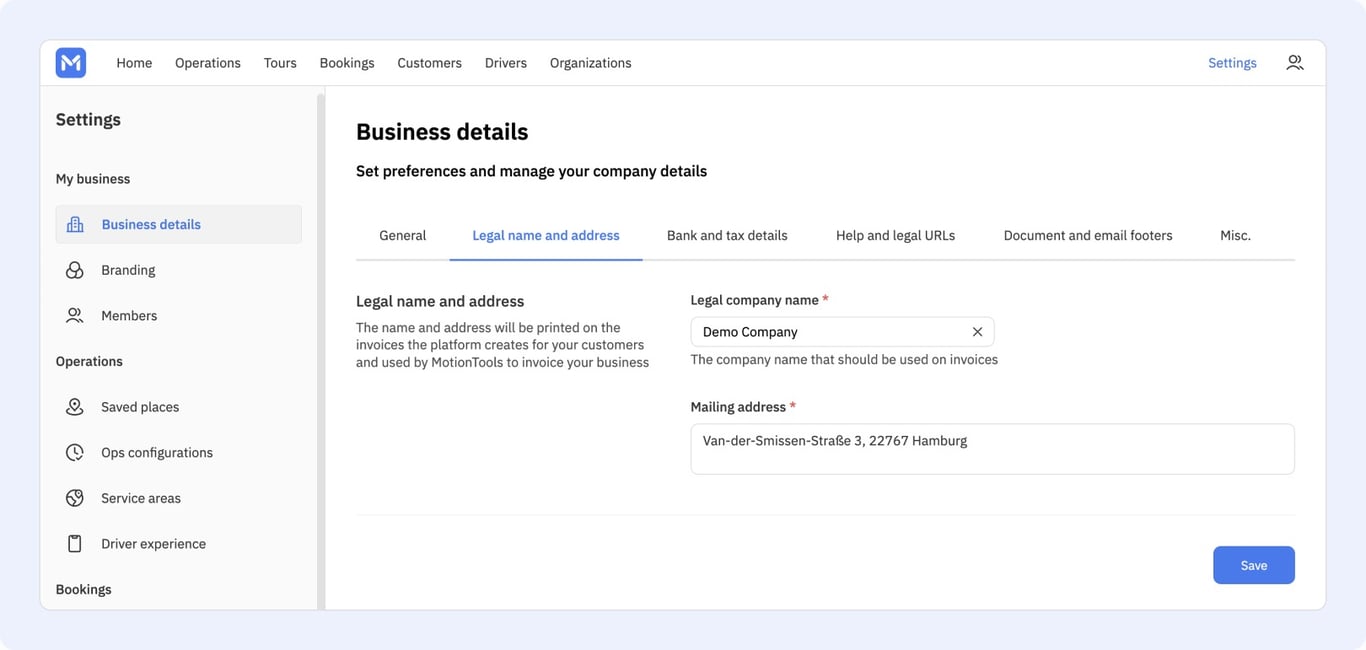Select the Help and legal URLs tab
Screen dimensions: 1366x650
[895, 236]
